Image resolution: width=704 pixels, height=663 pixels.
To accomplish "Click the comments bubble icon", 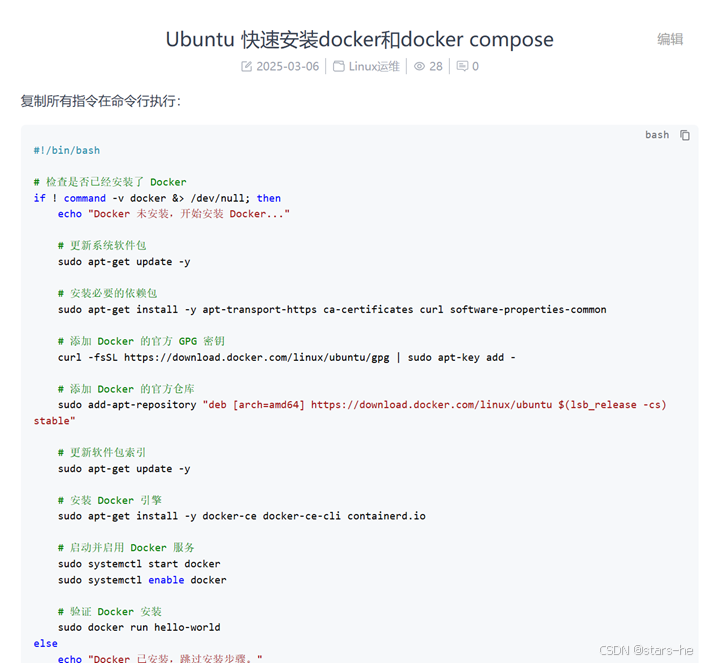I will coord(462,66).
